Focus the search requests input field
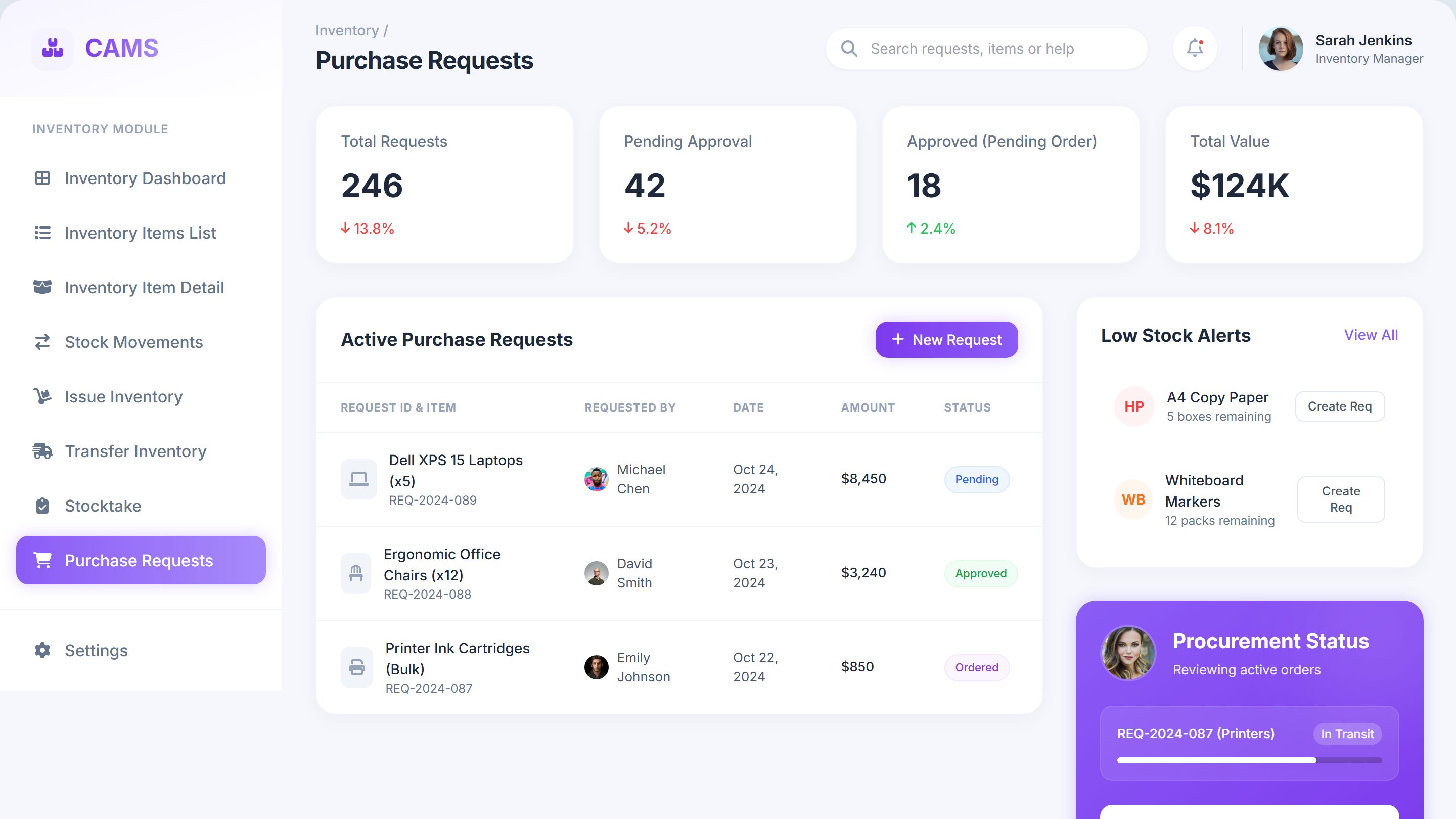This screenshot has width=1456, height=819. [986, 49]
